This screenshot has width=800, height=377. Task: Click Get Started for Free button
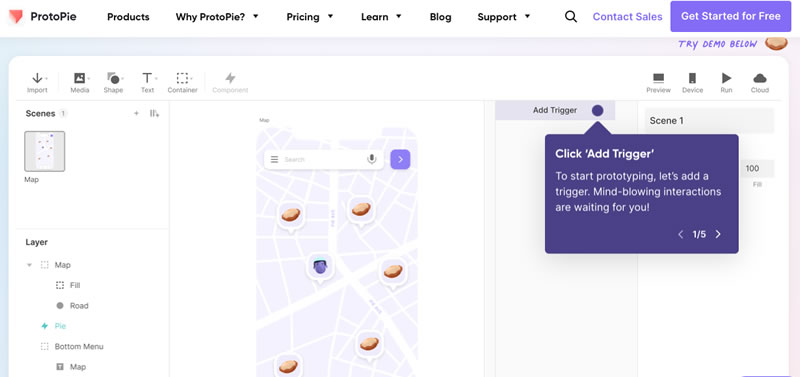tap(731, 16)
